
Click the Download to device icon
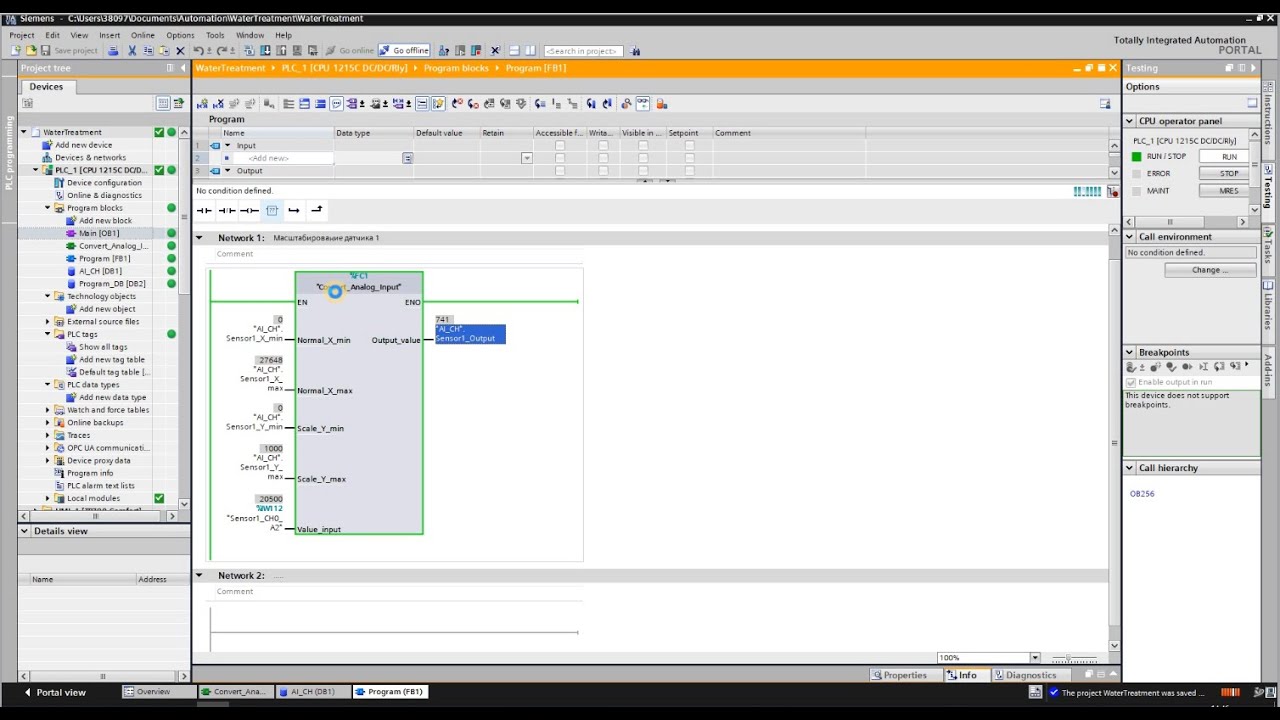pyautogui.click(x=265, y=50)
